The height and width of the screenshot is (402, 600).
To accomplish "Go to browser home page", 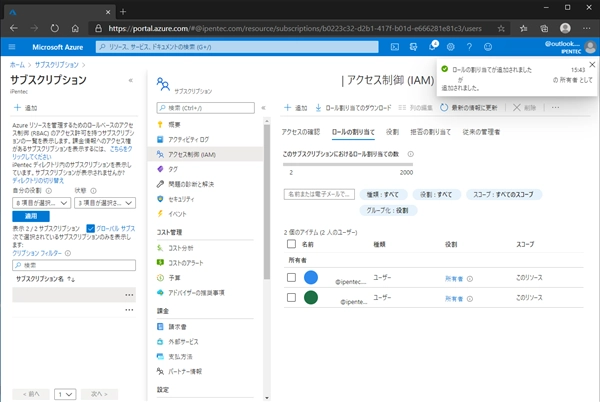I will (x=75, y=28).
